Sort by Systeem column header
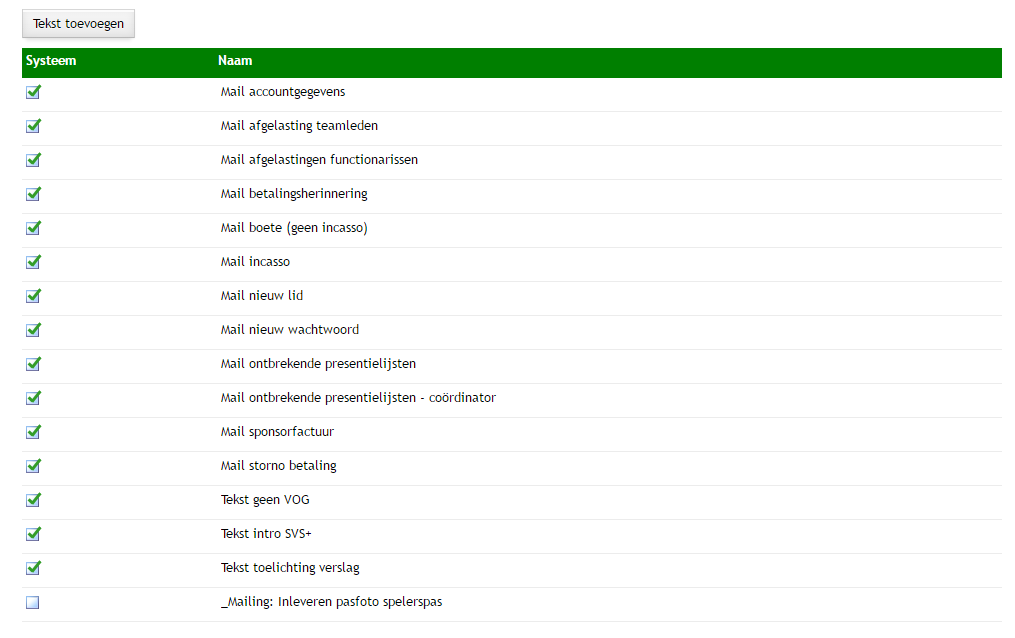This screenshot has width=1015, height=638. [50, 61]
